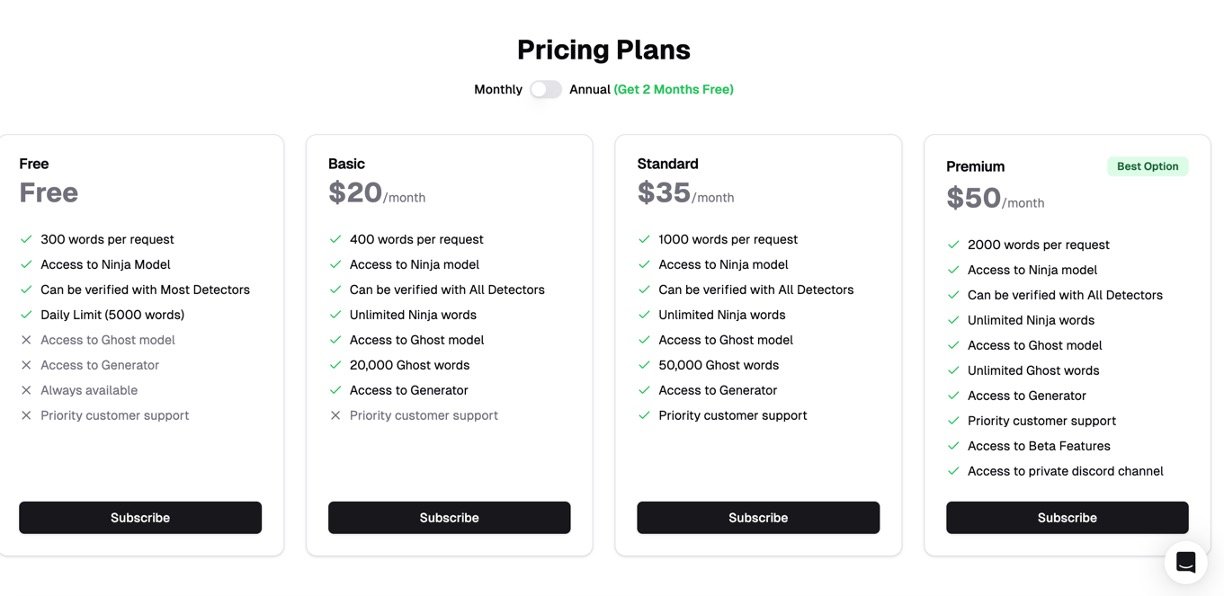Select the Annual billing label
Viewport: 1224px width, 596px height.
[589, 89]
